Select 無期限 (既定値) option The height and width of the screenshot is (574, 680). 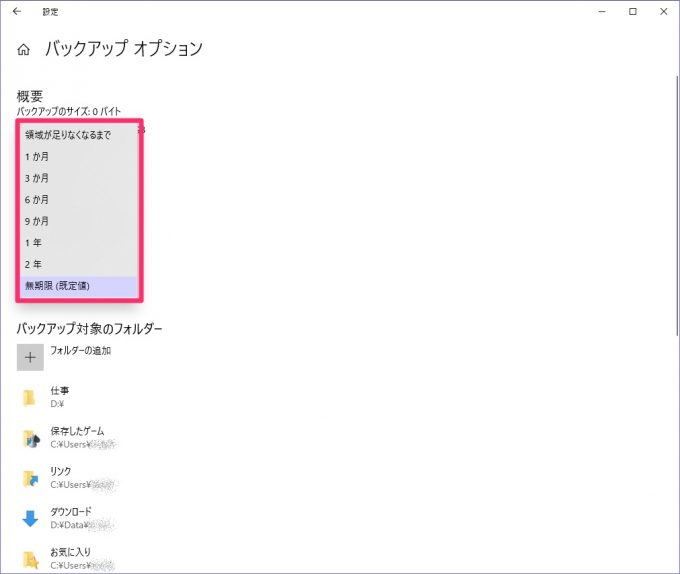point(78,286)
